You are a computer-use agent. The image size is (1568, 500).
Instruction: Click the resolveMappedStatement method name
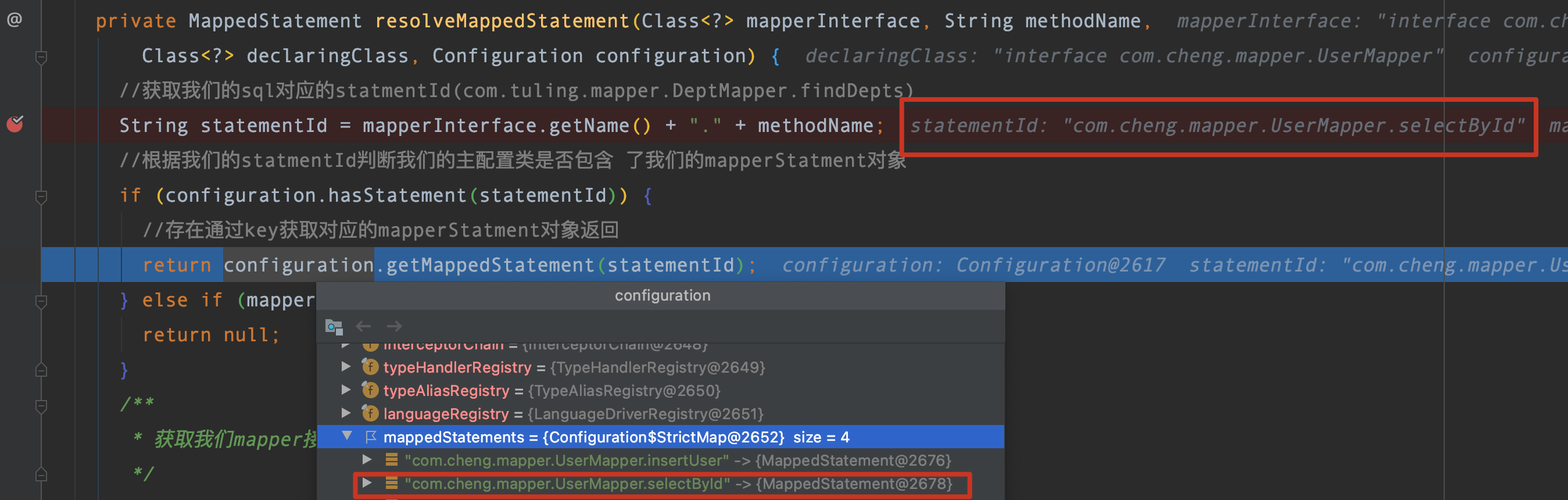(x=502, y=22)
